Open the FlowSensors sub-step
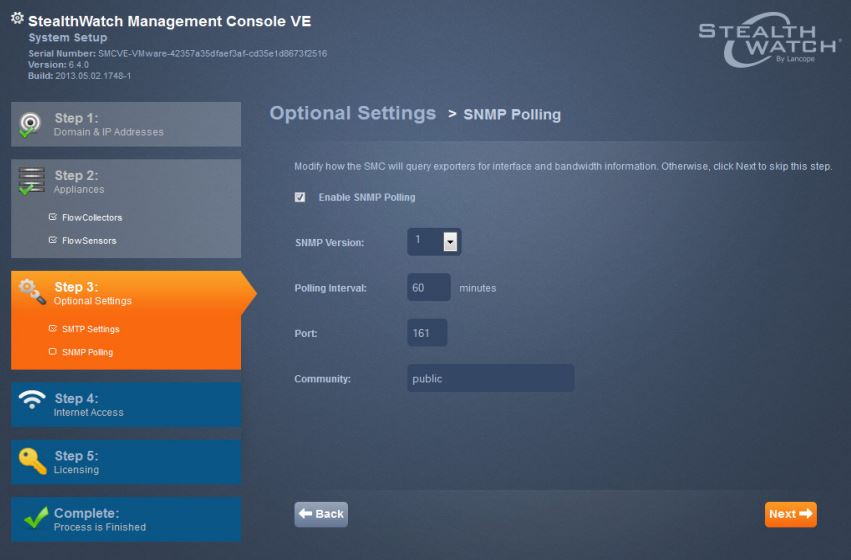Image resolution: width=851 pixels, height=560 pixels. point(89,240)
